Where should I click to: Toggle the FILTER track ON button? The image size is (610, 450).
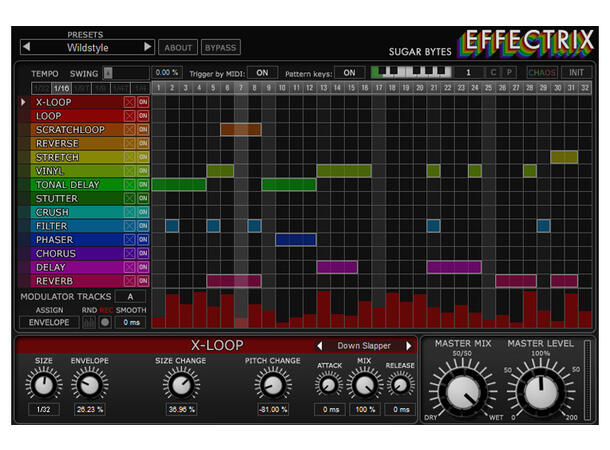(x=143, y=226)
